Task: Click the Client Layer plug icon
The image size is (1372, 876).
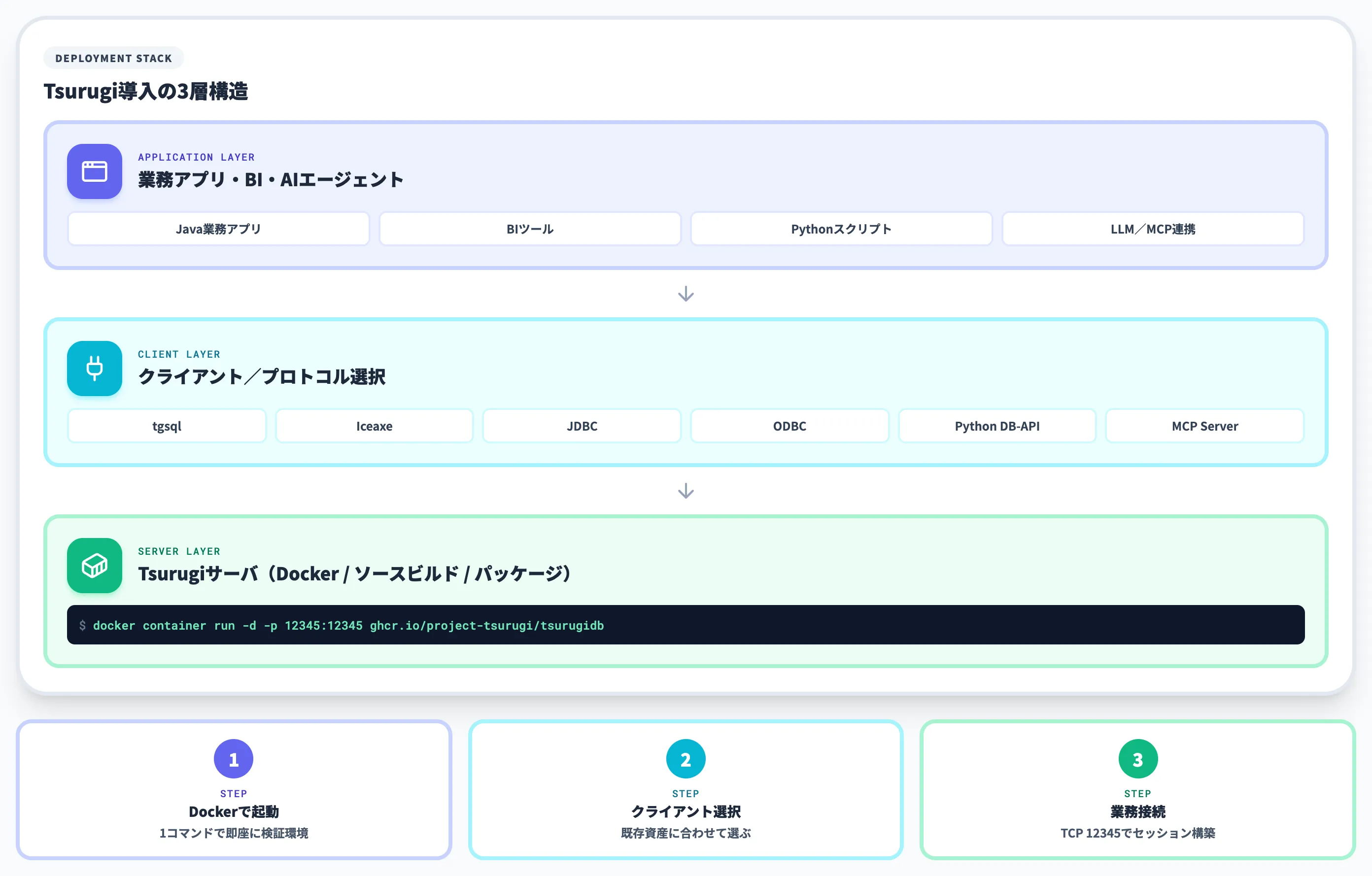Action: click(95, 369)
